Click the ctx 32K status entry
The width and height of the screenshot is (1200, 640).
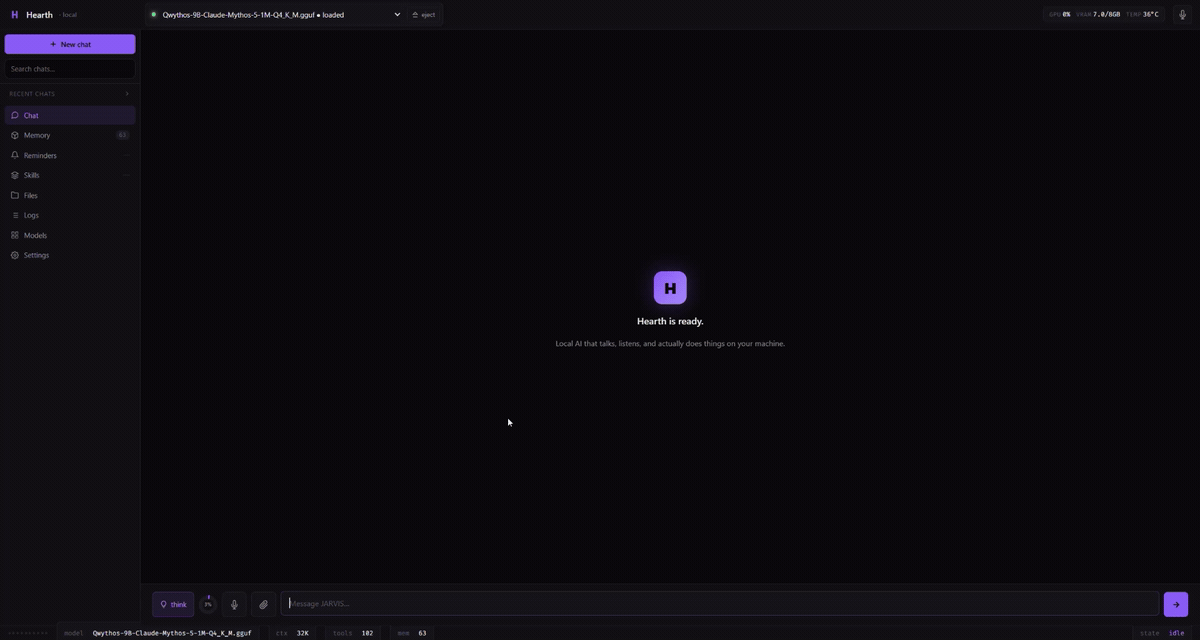(292, 633)
